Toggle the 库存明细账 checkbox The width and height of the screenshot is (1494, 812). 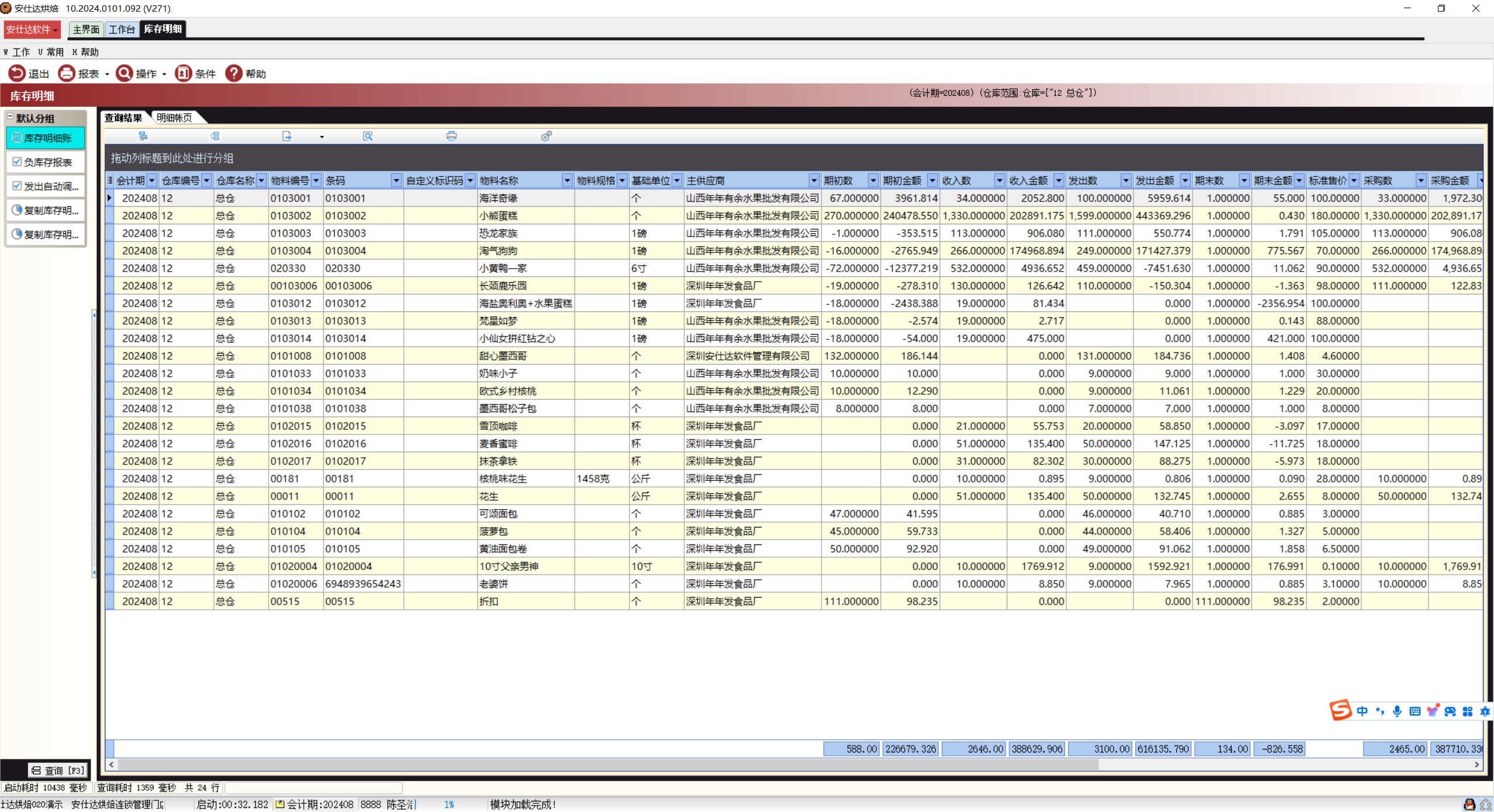17,138
